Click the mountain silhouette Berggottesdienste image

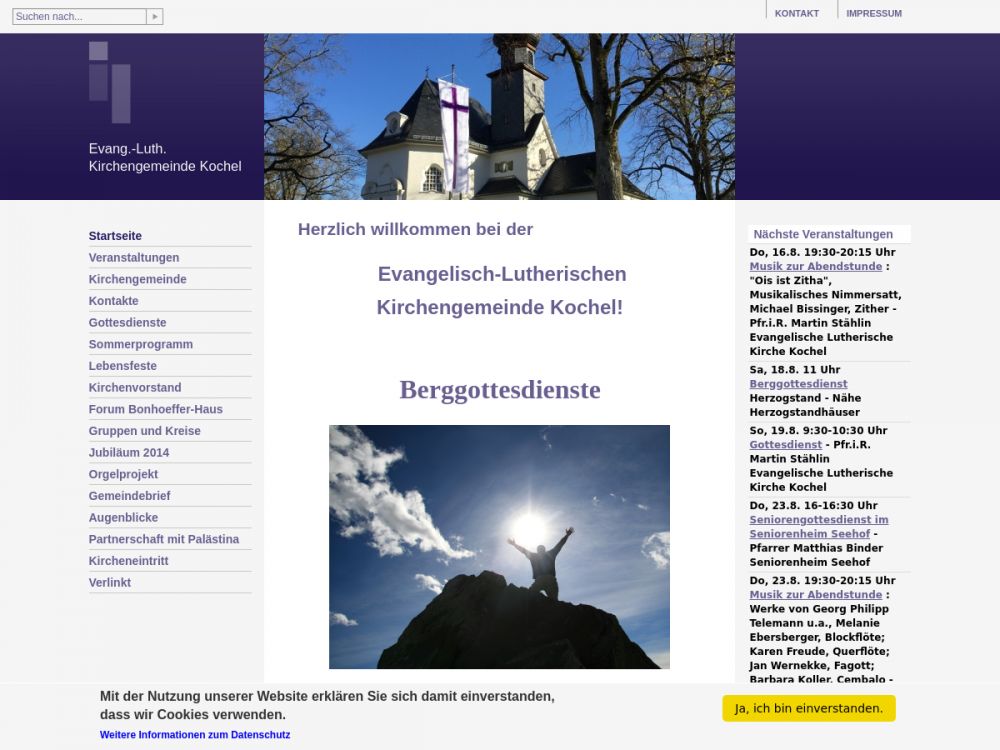(499, 547)
